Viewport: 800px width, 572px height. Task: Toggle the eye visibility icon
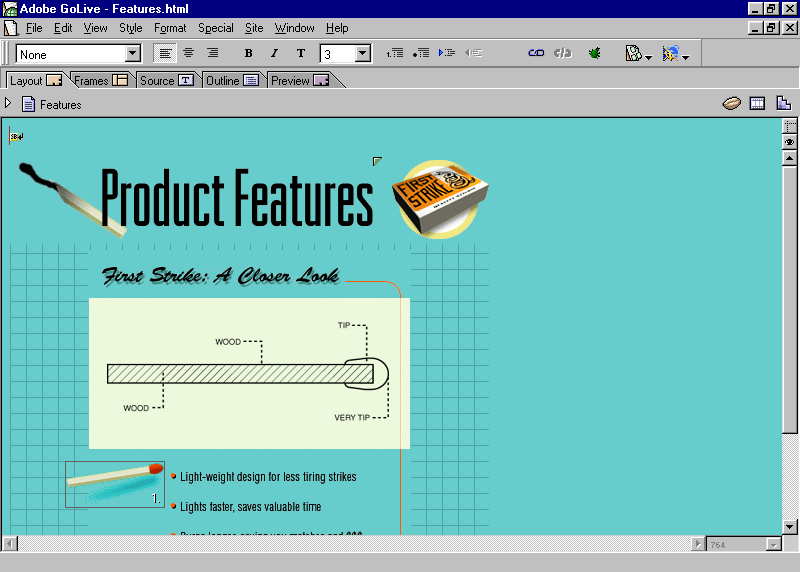pyautogui.click(x=790, y=142)
